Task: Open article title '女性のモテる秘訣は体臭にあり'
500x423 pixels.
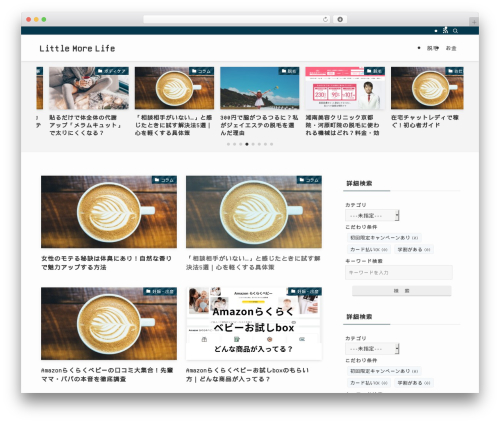Action: [107, 263]
